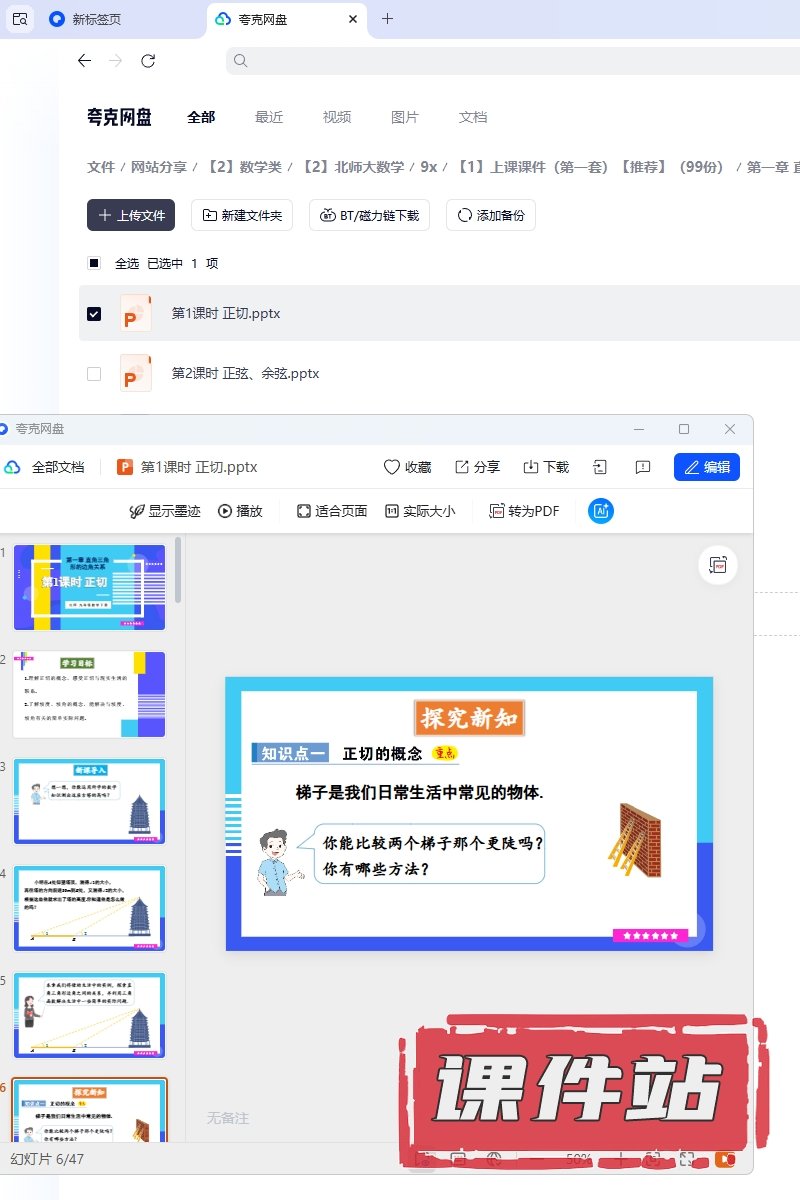Convert document using 转为PDF
This screenshot has width=800, height=1200.
click(524, 511)
